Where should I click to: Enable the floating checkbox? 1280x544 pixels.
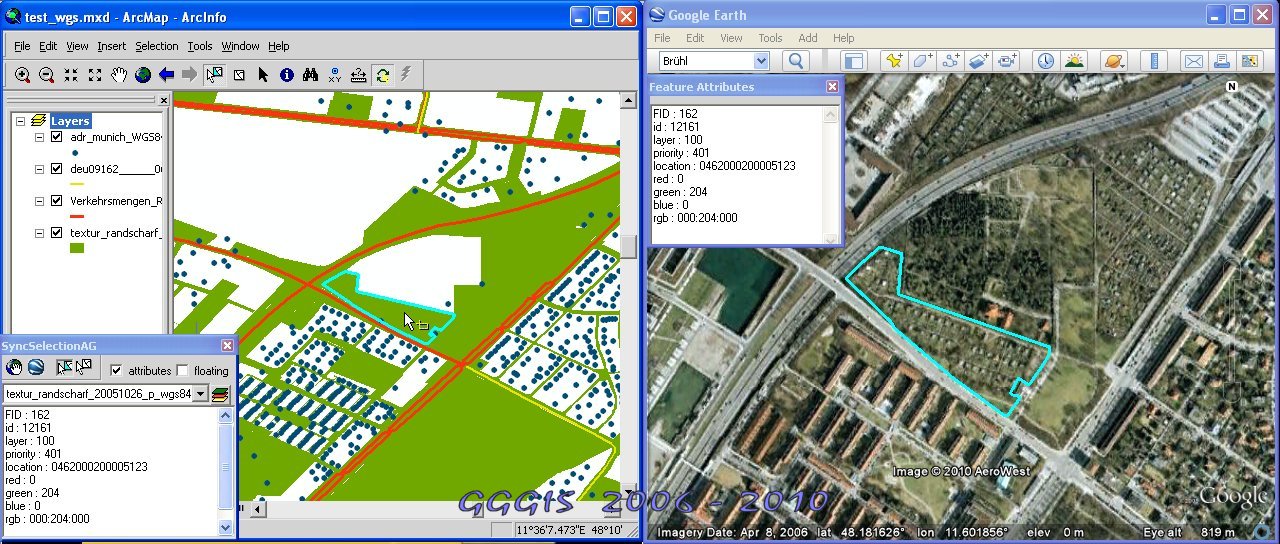[182, 370]
